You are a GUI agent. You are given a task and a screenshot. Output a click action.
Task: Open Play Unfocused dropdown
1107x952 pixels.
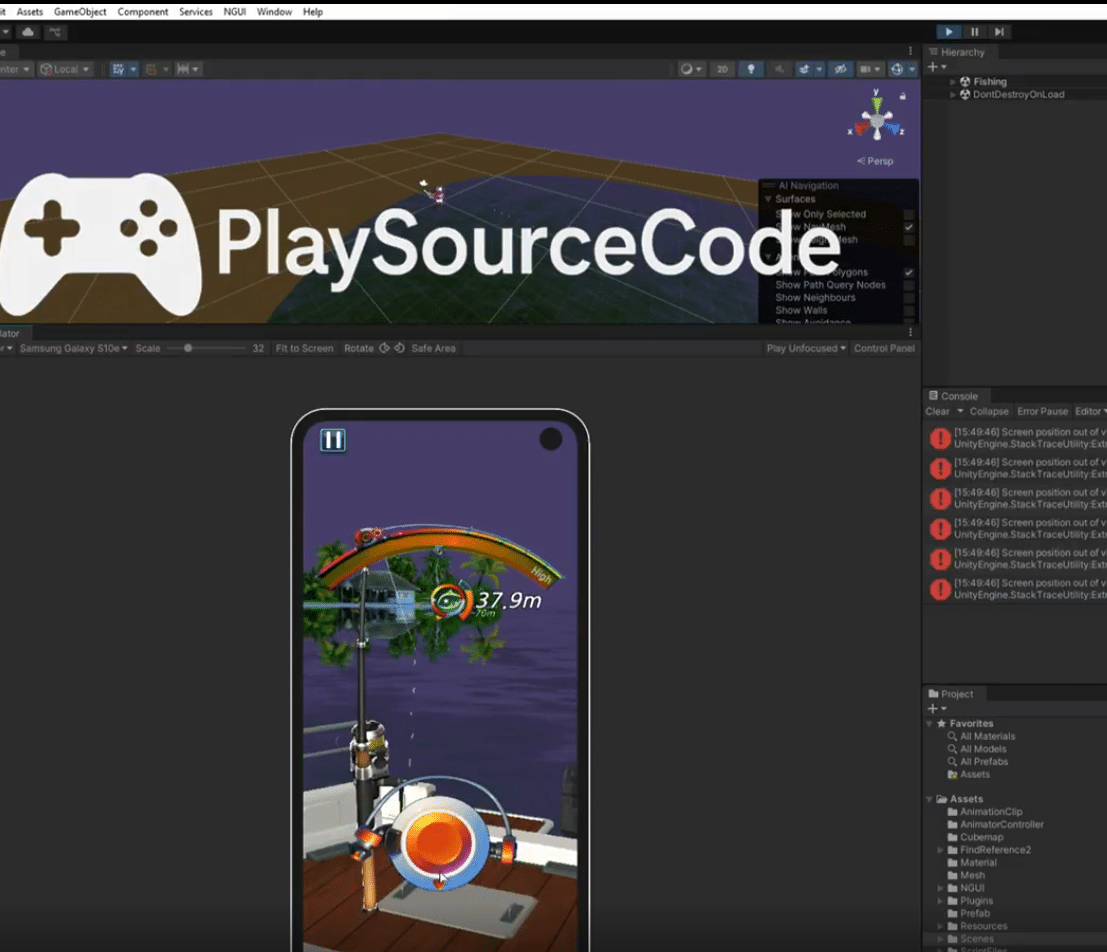tap(806, 348)
